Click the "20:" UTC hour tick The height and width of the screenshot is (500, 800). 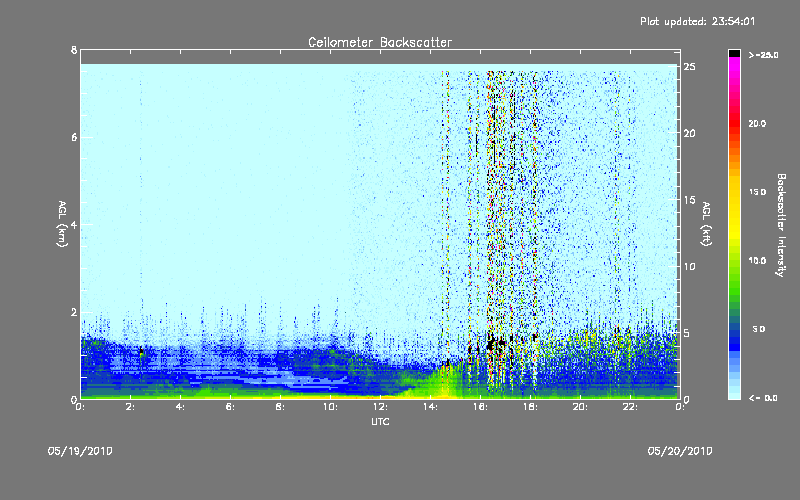click(x=581, y=407)
